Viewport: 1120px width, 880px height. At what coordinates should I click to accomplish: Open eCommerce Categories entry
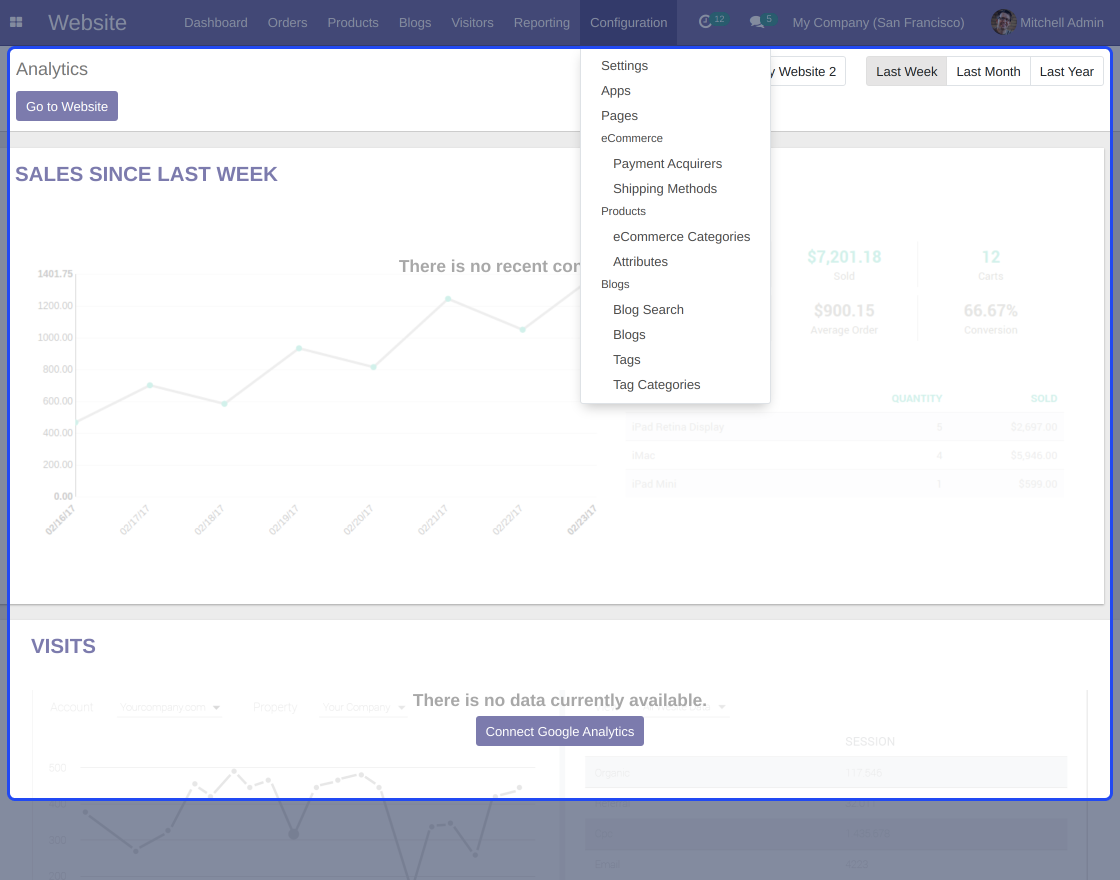676,236
